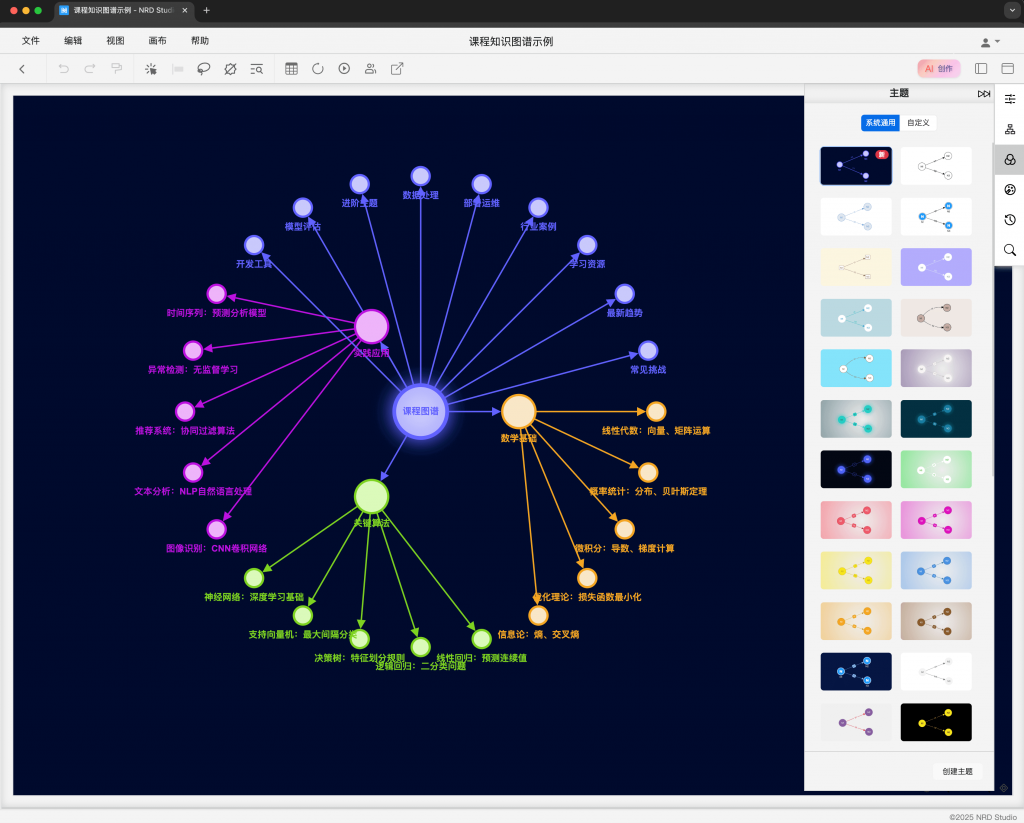The width and height of the screenshot is (1024, 823).
Task: Open the layout hierarchy sidebar icon
Action: coord(1009,129)
